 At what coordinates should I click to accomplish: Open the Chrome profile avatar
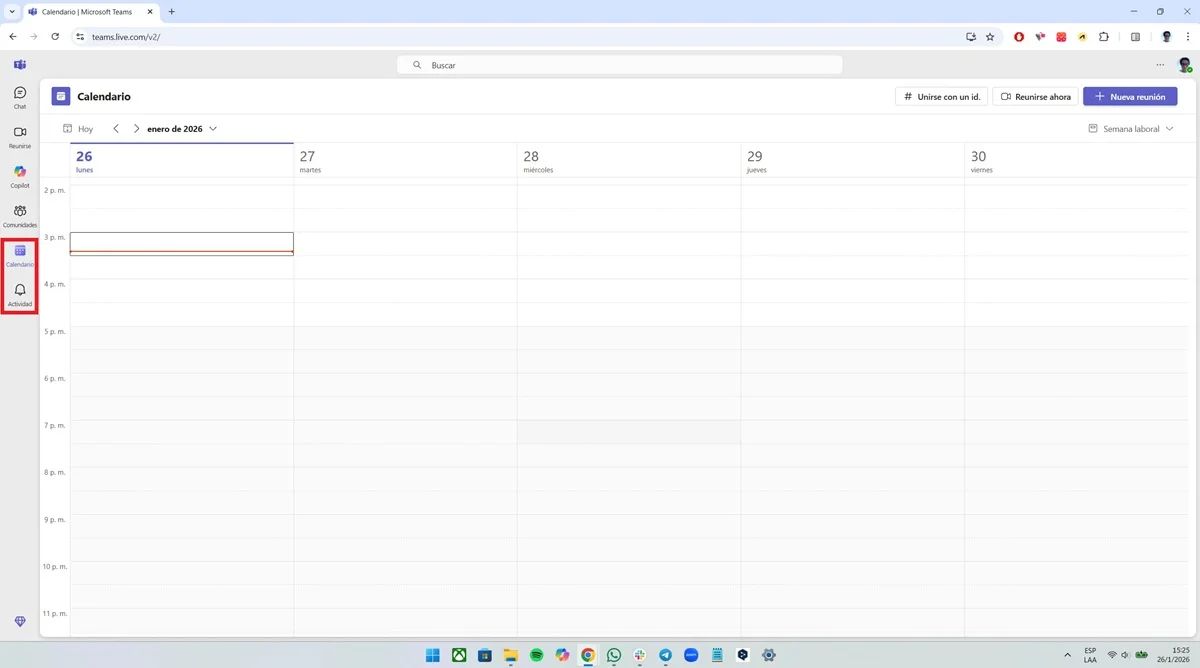click(x=1166, y=37)
